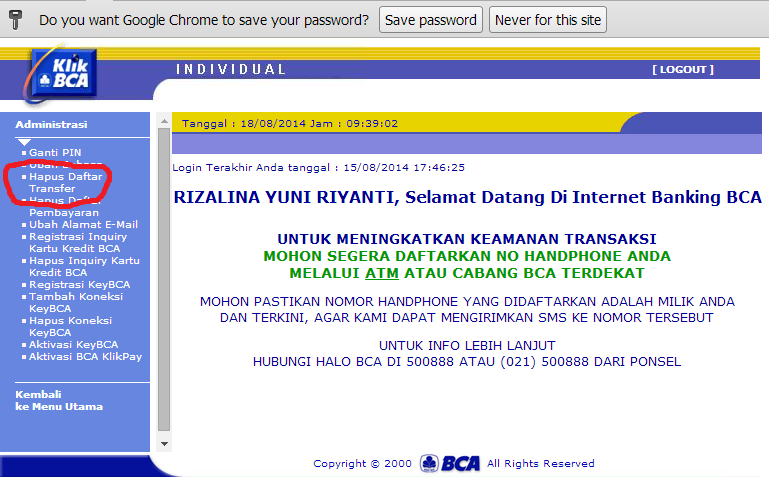Image resolution: width=769 pixels, height=477 pixels.
Task: Choose Never for this site
Action: 548,20
